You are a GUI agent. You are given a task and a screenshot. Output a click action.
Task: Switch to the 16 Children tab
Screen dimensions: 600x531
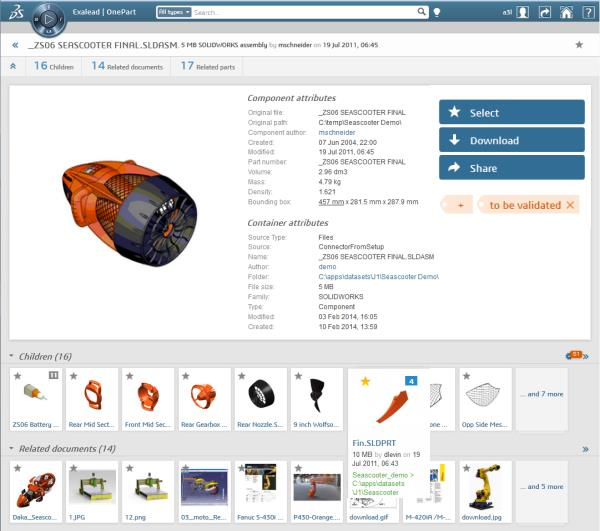tap(54, 66)
